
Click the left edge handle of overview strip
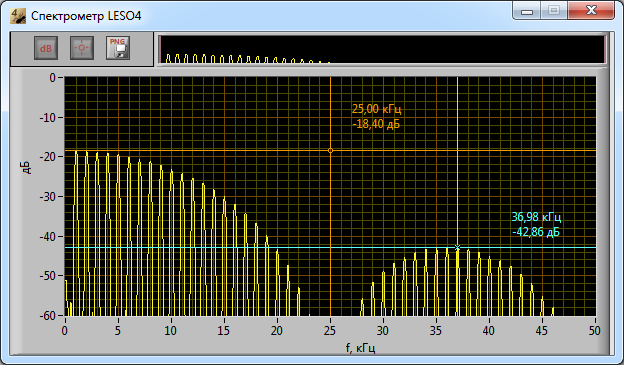[x=160, y=49]
